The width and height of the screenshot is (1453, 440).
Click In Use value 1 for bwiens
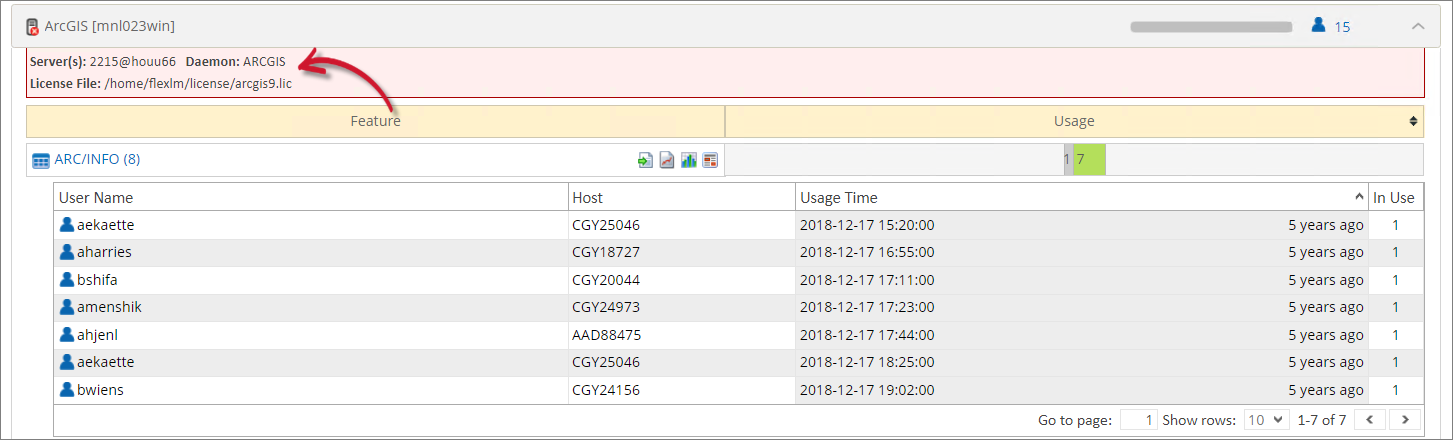tap(1396, 390)
